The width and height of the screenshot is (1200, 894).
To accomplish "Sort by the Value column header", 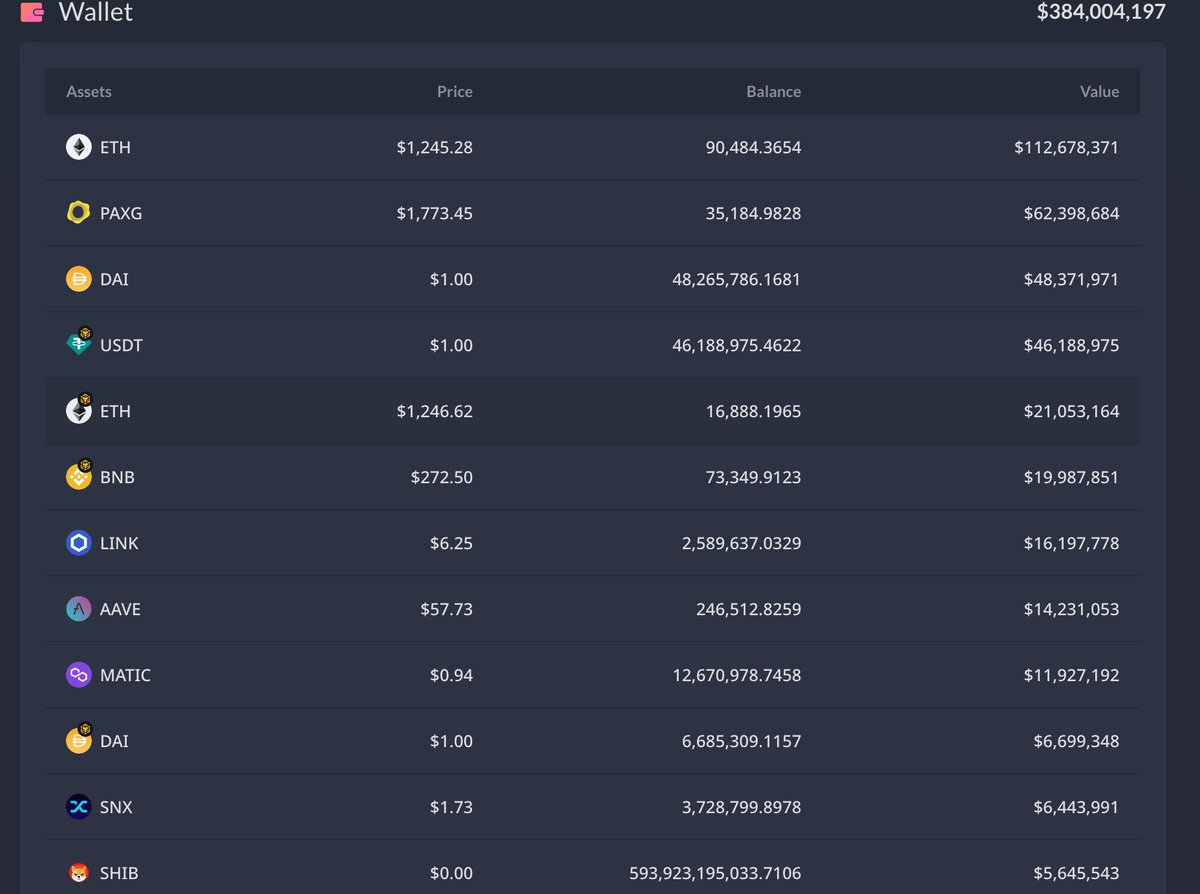I will pyautogui.click(x=1099, y=91).
